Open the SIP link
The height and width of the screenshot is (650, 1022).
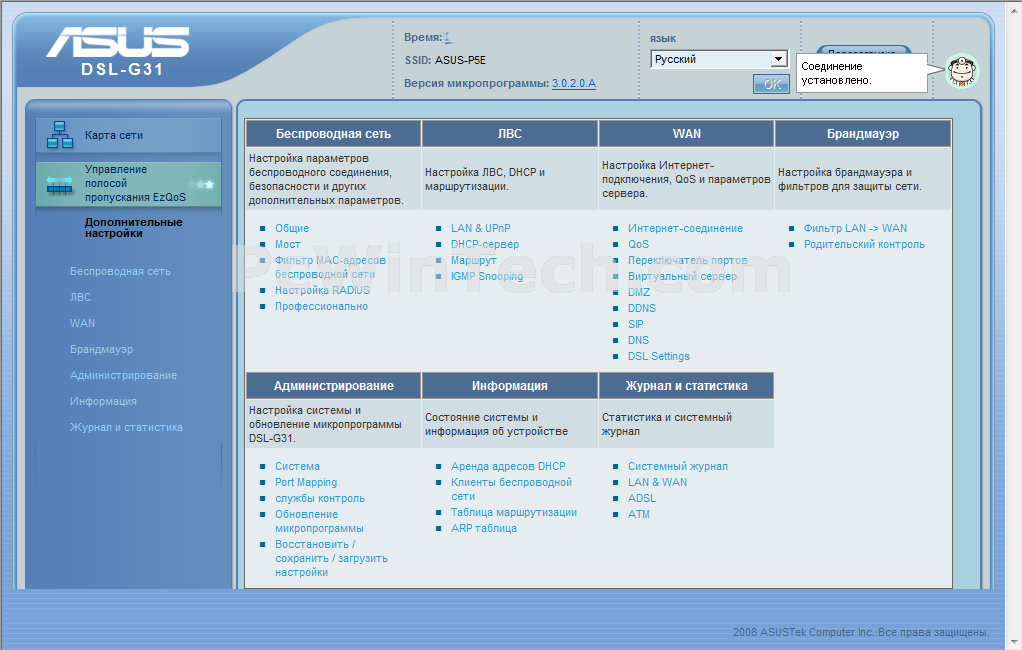click(635, 324)
